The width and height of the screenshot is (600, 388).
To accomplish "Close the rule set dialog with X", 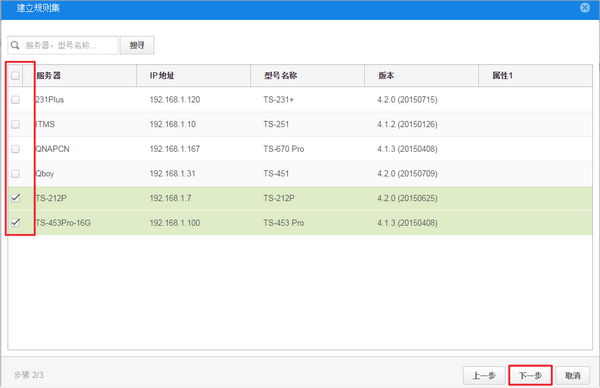I will 585,8.
